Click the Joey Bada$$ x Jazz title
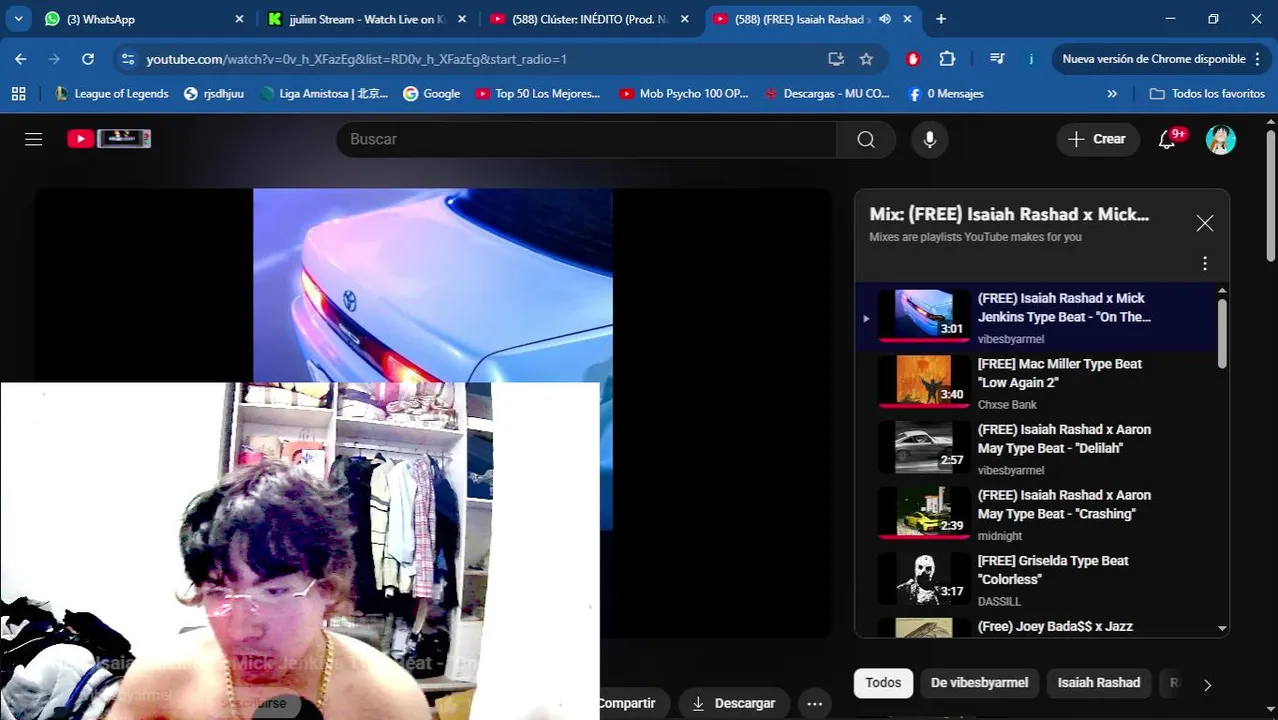The height and width of the screenshot is (720, 1278). coord(1055,627)
